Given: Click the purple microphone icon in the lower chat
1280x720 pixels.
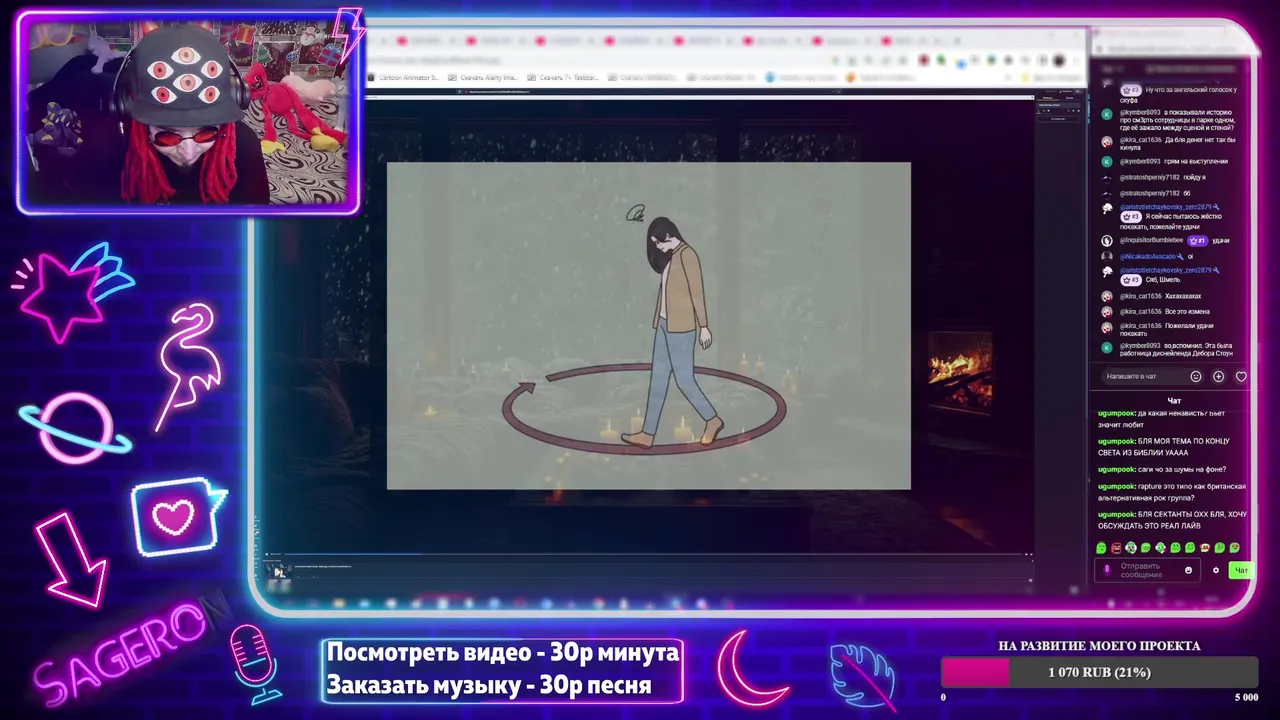Looking at the screenshot, I should click(1106, 570).
